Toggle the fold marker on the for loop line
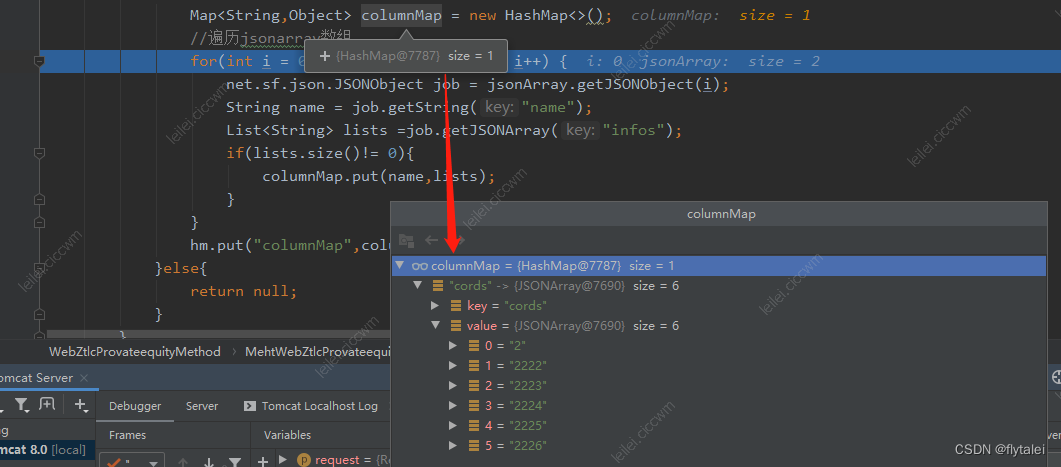Viewport: 1061px width, 467px height. pyautogui.click(x=39, y=62)
